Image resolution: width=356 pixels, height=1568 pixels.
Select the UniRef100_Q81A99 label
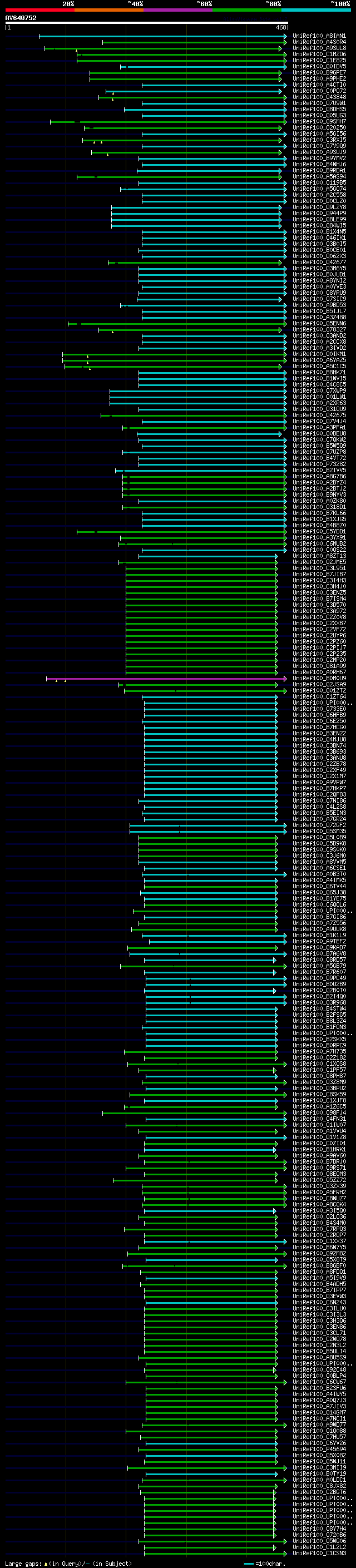click(x=319, y=666)
